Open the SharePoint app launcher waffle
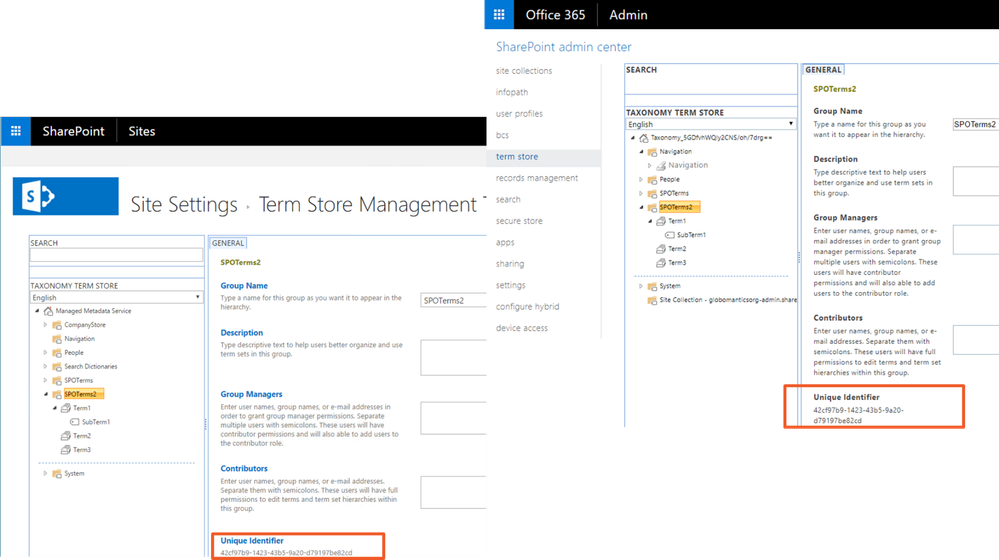Screen dimensions: 999x560 coord(16,131)
